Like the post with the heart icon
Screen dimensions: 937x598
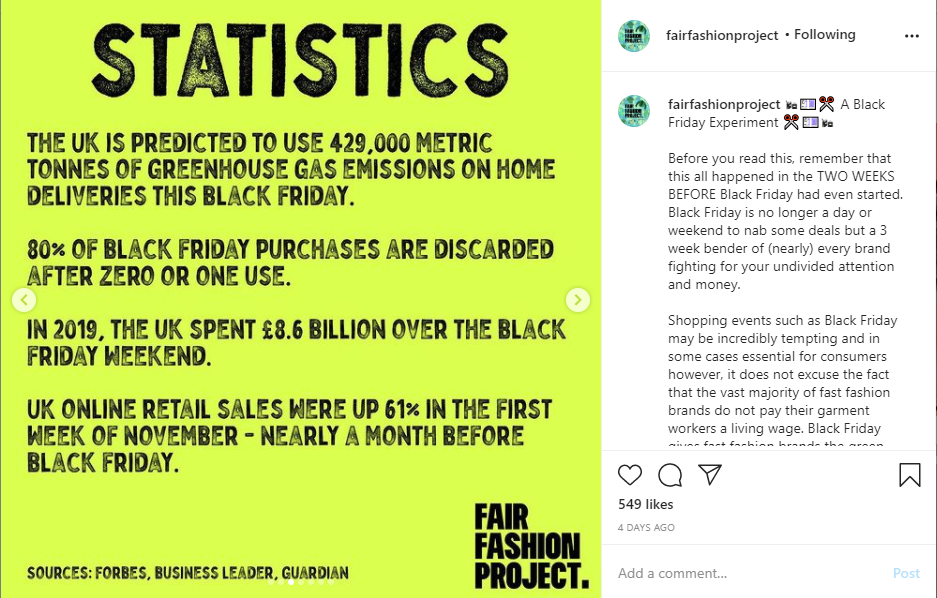point(630,475)
